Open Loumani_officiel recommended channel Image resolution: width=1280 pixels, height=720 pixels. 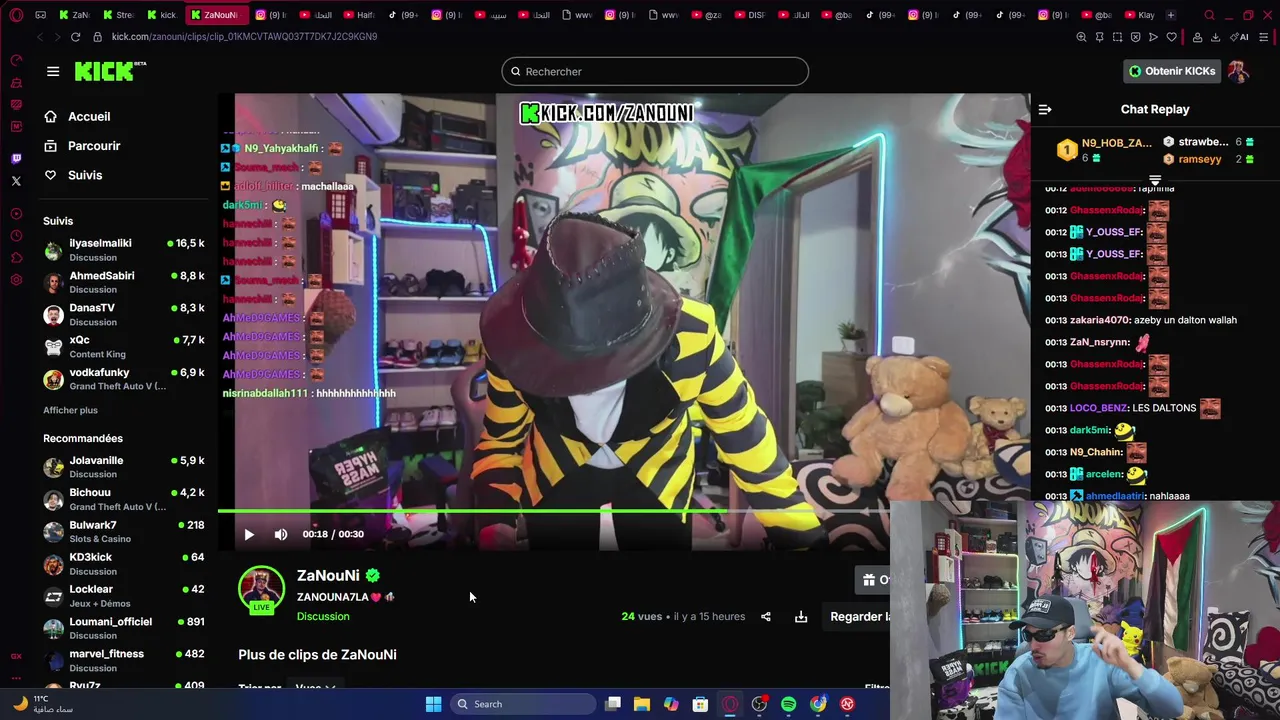pyautogui.click(x=124, y=628)
